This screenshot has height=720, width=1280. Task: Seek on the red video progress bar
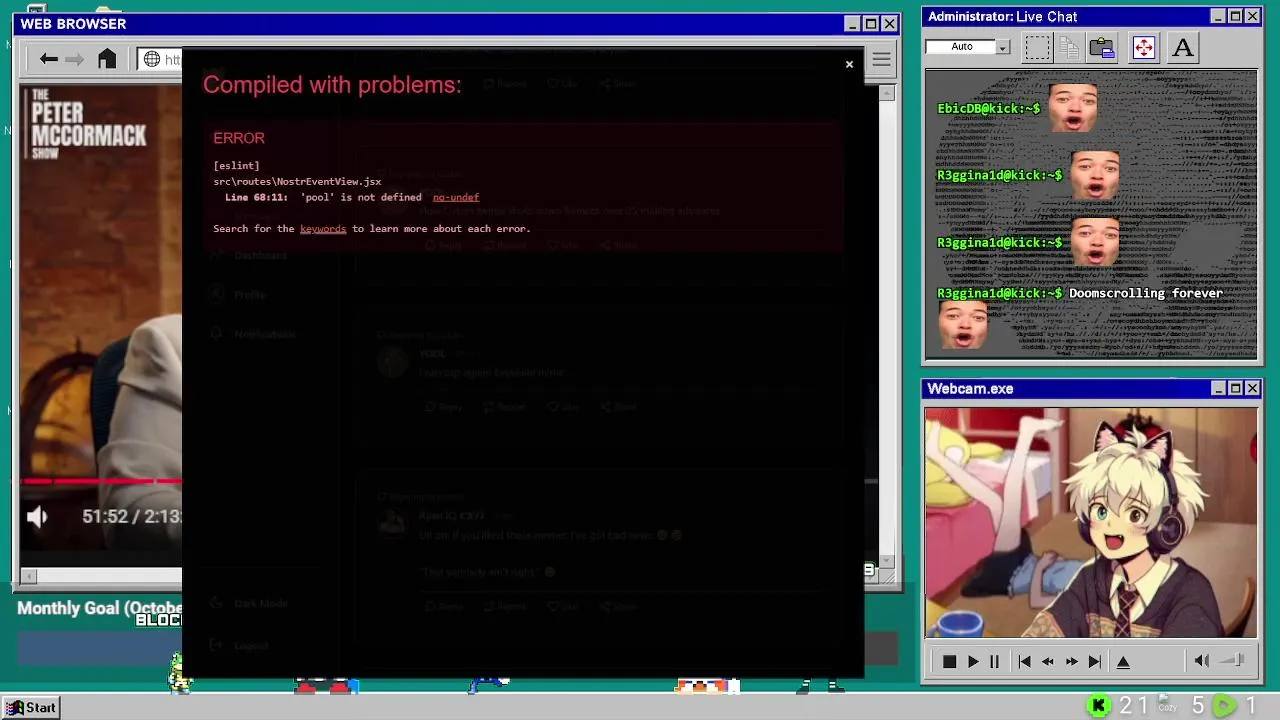click(x=101, y=481)
